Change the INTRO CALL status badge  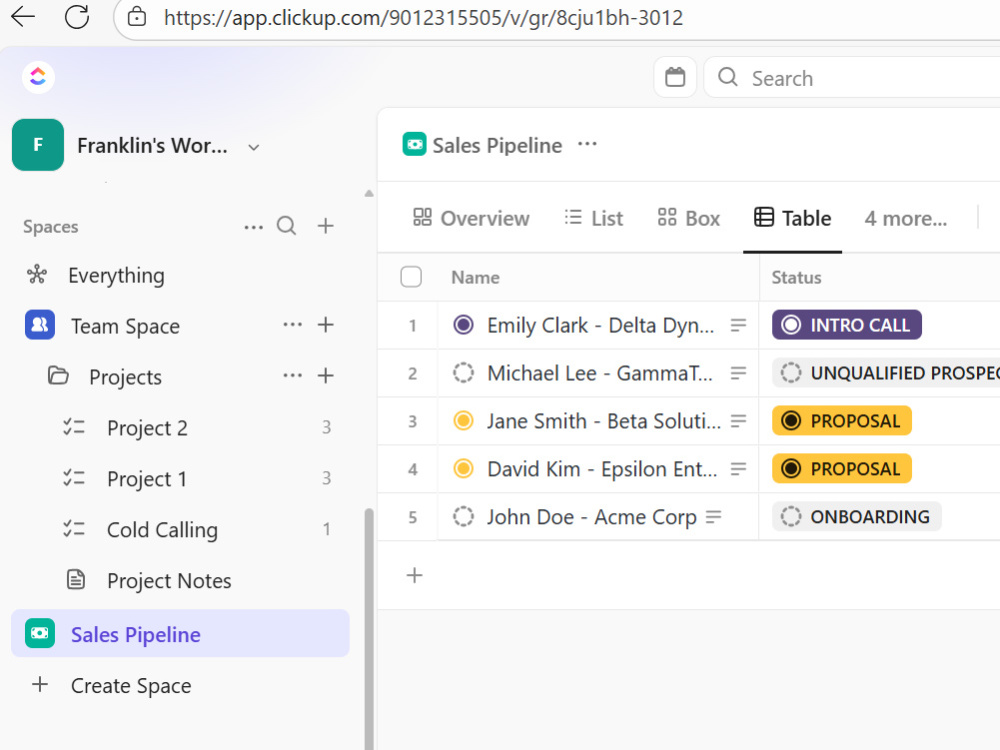846,325
